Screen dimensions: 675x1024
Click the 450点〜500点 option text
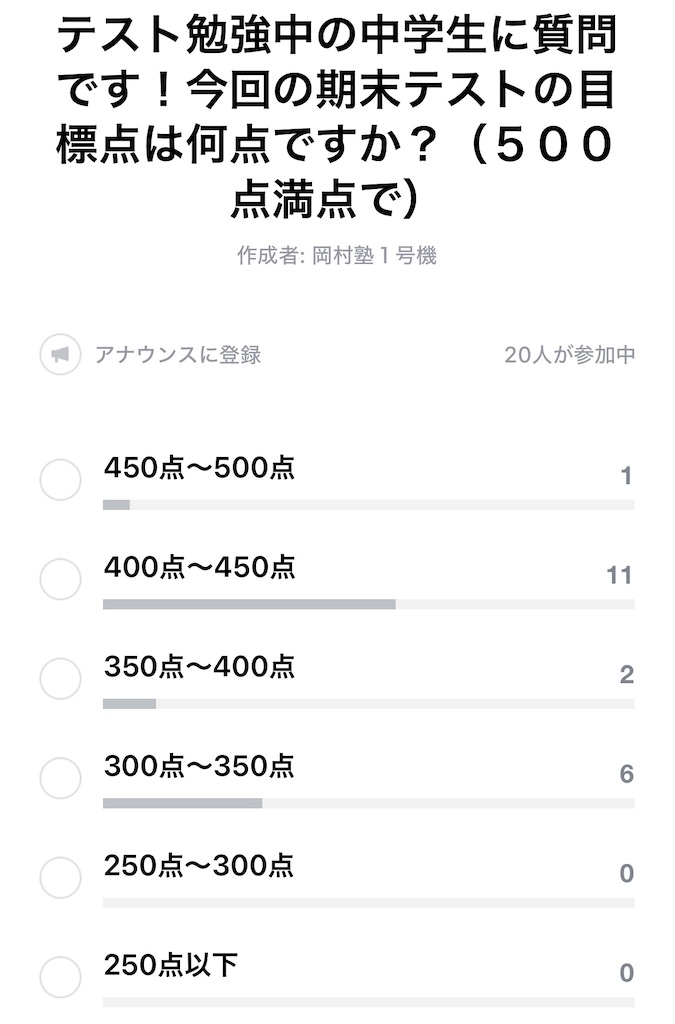tap(199, 468)
